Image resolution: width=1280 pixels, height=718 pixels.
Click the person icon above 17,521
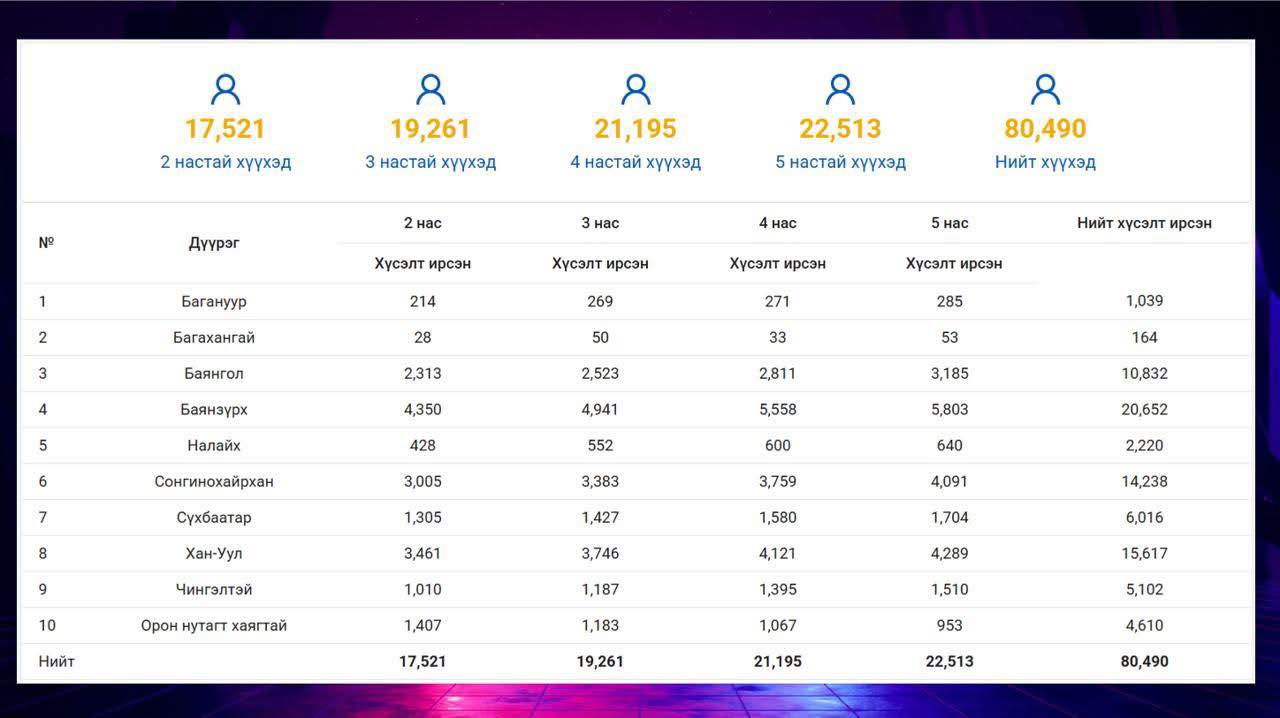pyautogui.click(x=226, y=90)
